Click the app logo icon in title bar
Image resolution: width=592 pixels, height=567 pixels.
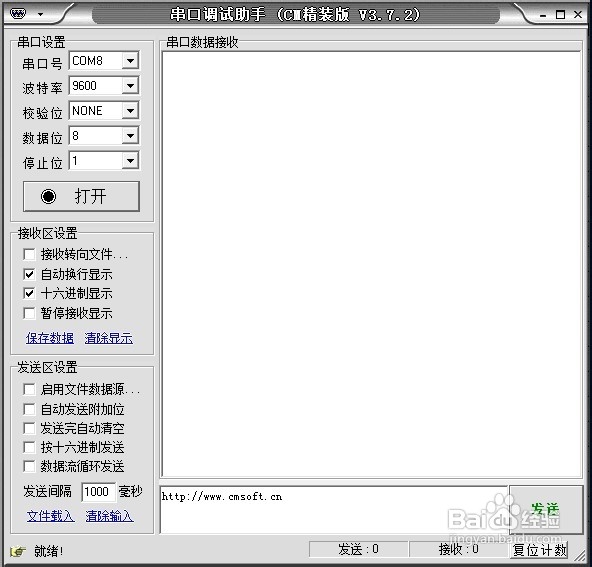[x=18, y=14]
